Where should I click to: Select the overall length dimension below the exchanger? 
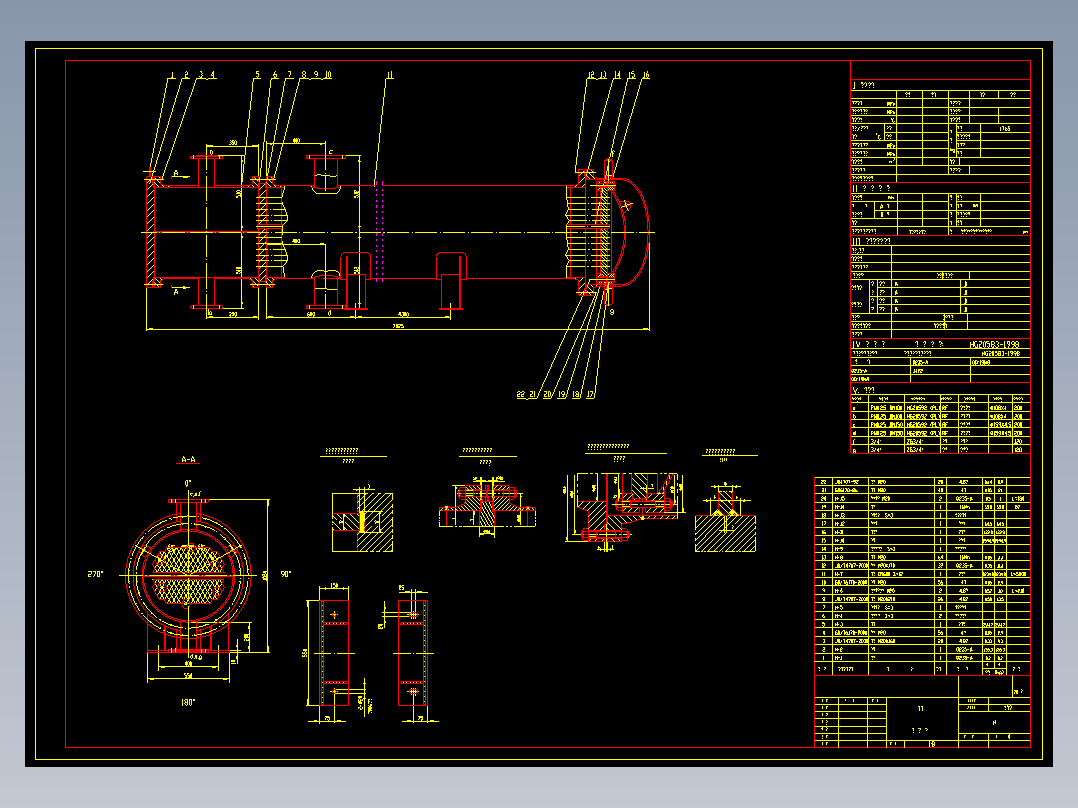tap(398, 327)
